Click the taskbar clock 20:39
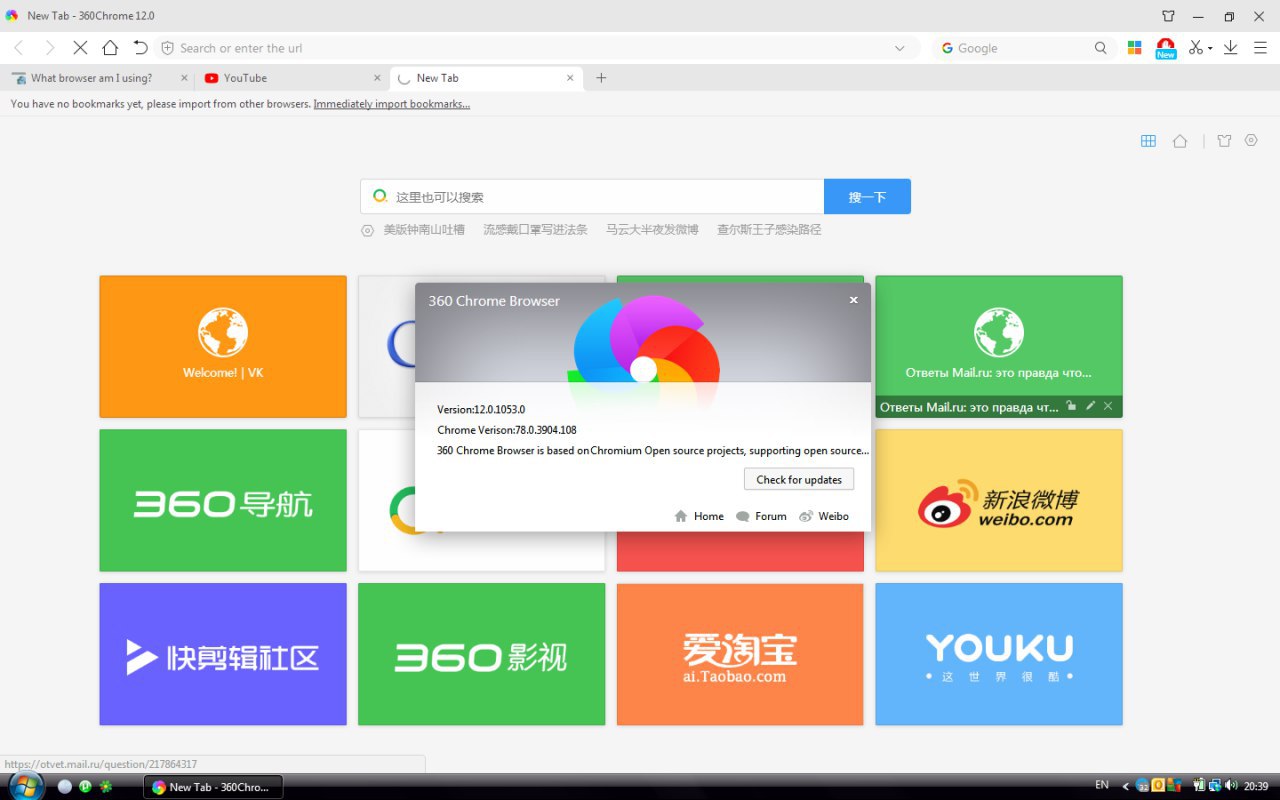 click(1256, 786)
